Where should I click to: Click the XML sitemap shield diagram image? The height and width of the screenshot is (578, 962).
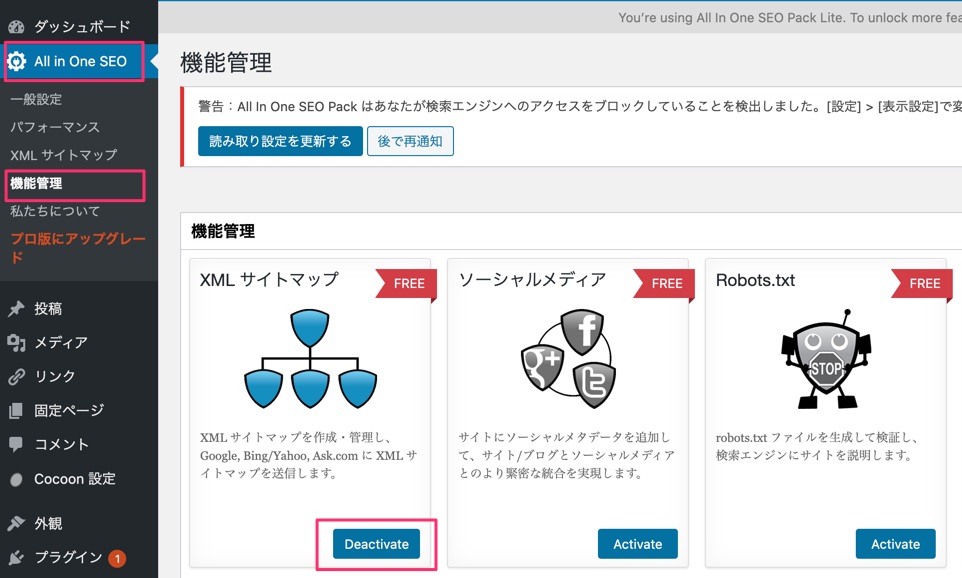310,359
